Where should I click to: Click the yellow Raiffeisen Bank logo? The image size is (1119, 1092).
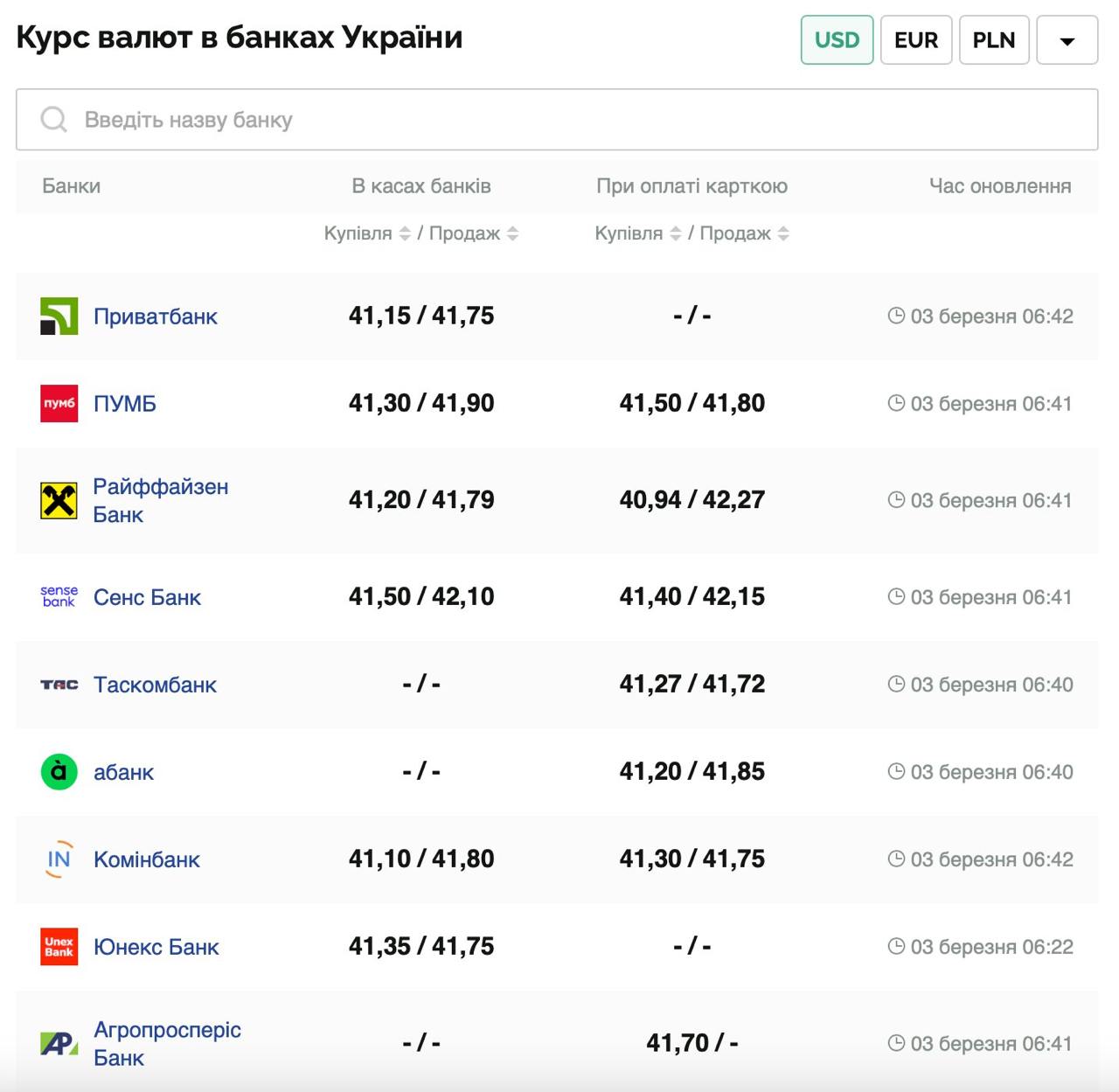pyautogui.click(x=59, y=501)
